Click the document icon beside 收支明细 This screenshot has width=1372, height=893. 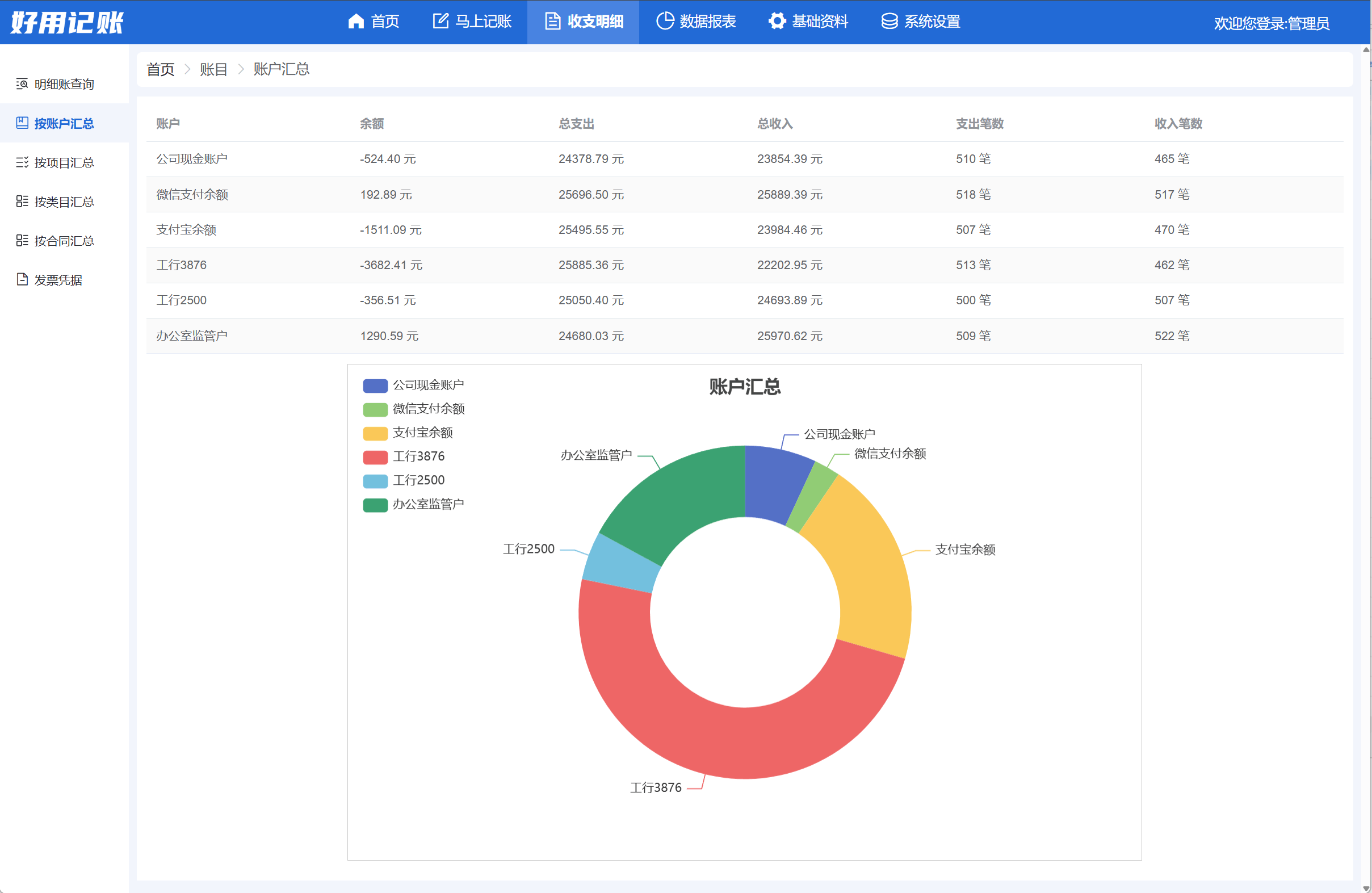(552, 22)
